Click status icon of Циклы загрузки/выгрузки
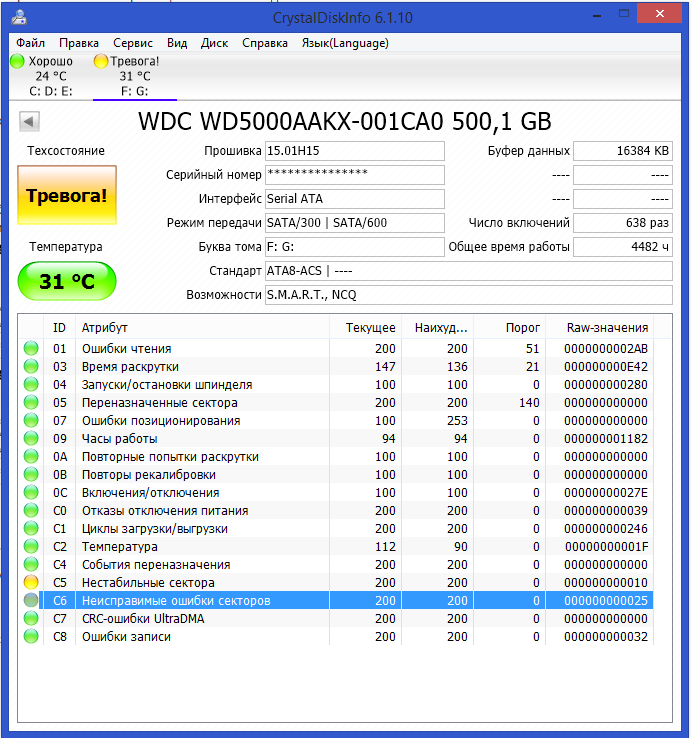This screenshot has height=738, width=695. click(31, 529)
